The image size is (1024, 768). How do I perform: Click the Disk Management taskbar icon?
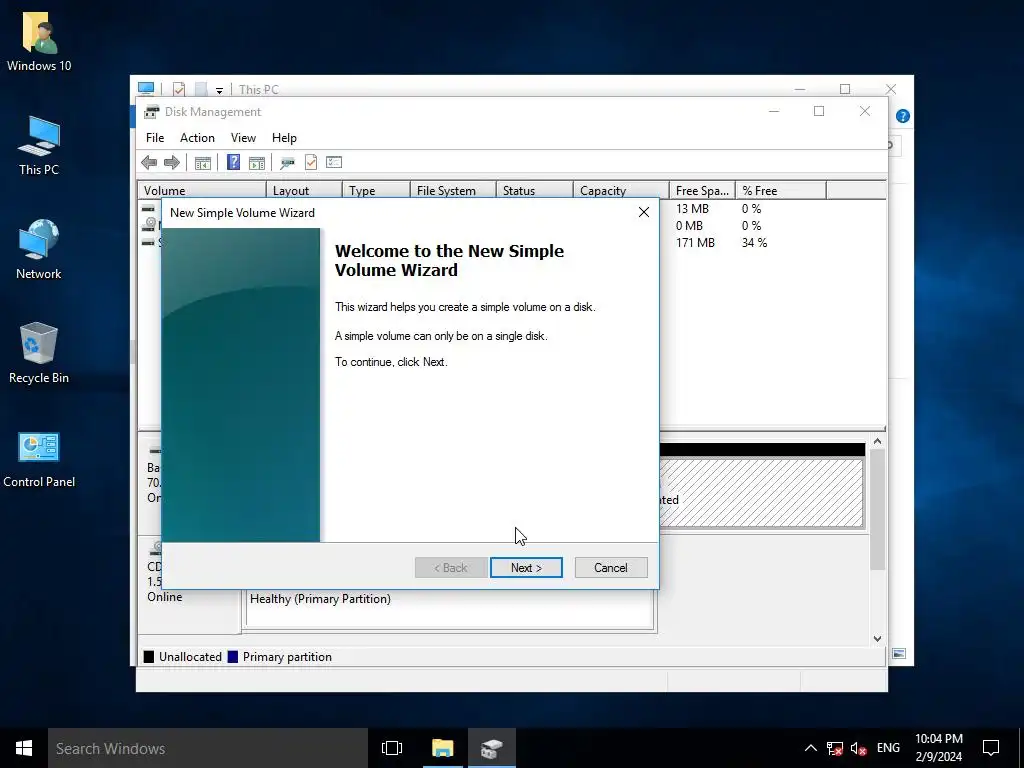click(x=492, y=748)
